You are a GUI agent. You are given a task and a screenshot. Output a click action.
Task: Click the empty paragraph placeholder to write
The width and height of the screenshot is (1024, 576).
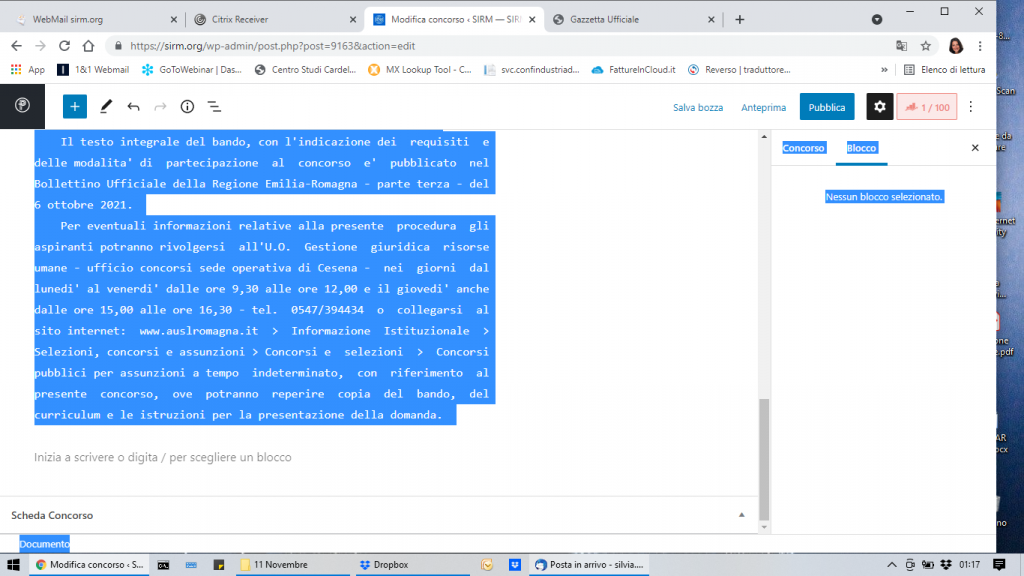tap(163, 457)
